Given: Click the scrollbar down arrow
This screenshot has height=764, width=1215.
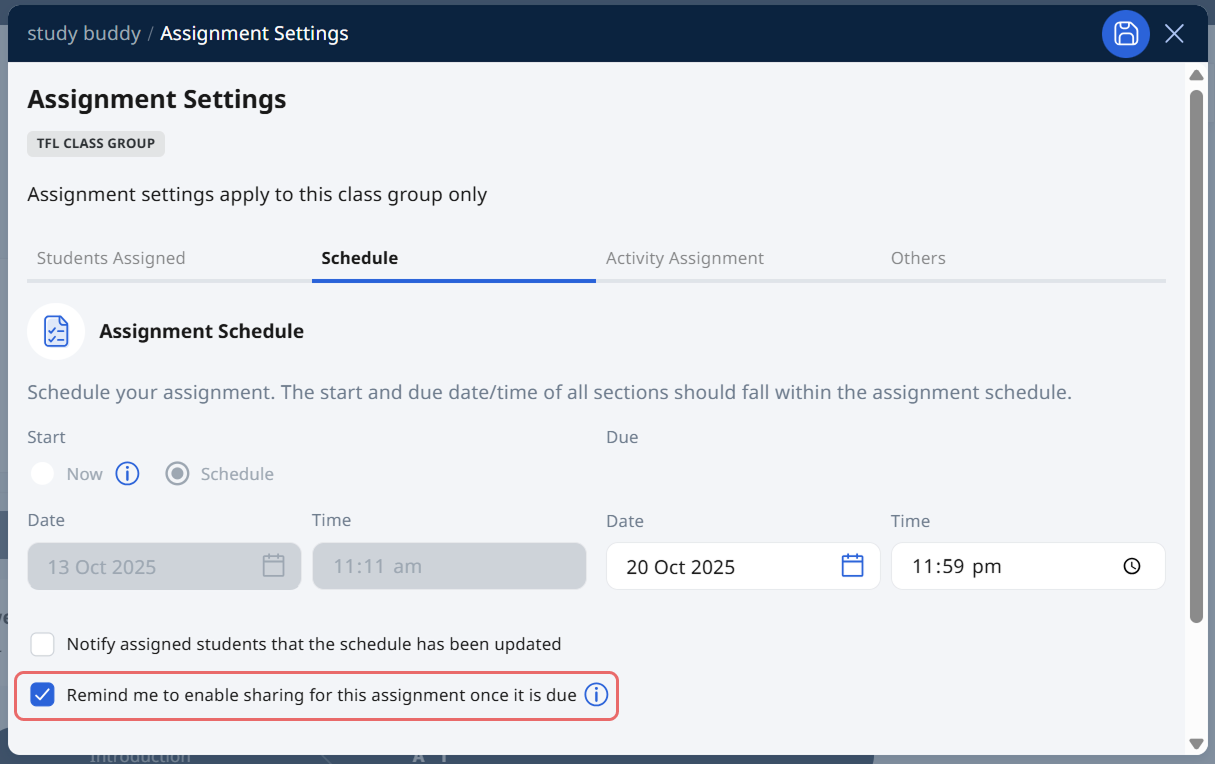Looking at the screenshot, I should click(1196, 743).
